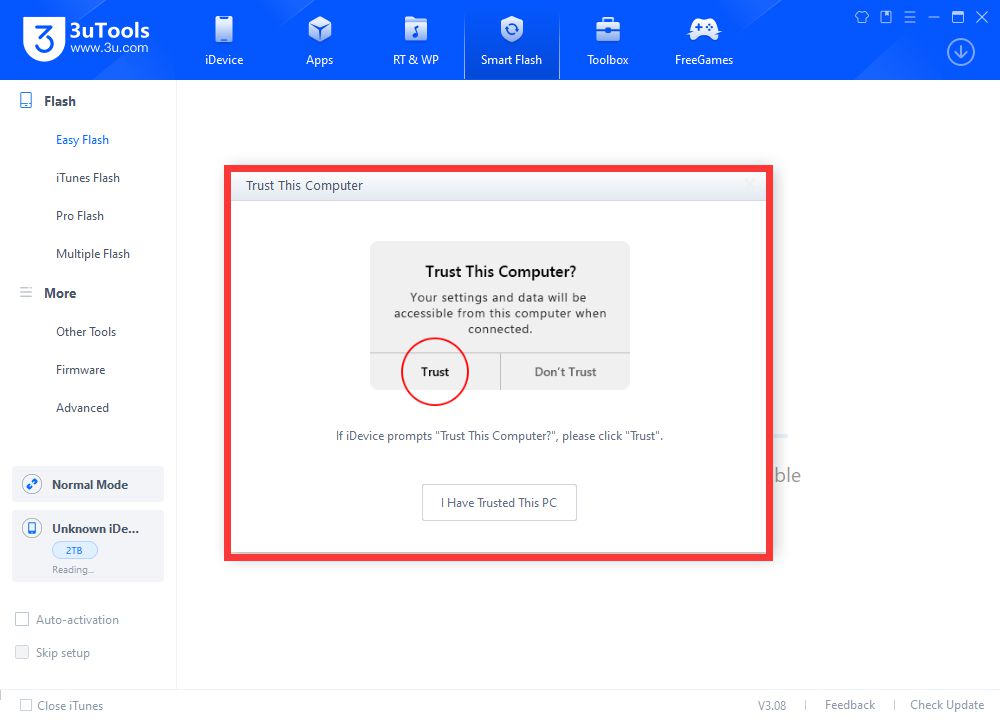This screenshot has height=720, width=1000.
Task: Click the skin shirt icon in title bar
Action: click(x=862, y=17)
